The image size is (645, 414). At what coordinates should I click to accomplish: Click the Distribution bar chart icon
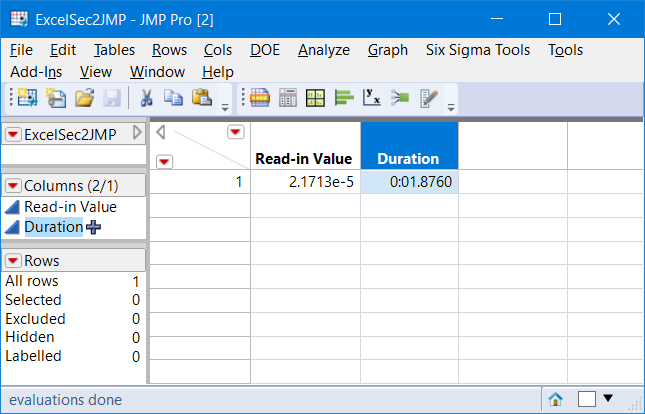[x=344, y=98]
